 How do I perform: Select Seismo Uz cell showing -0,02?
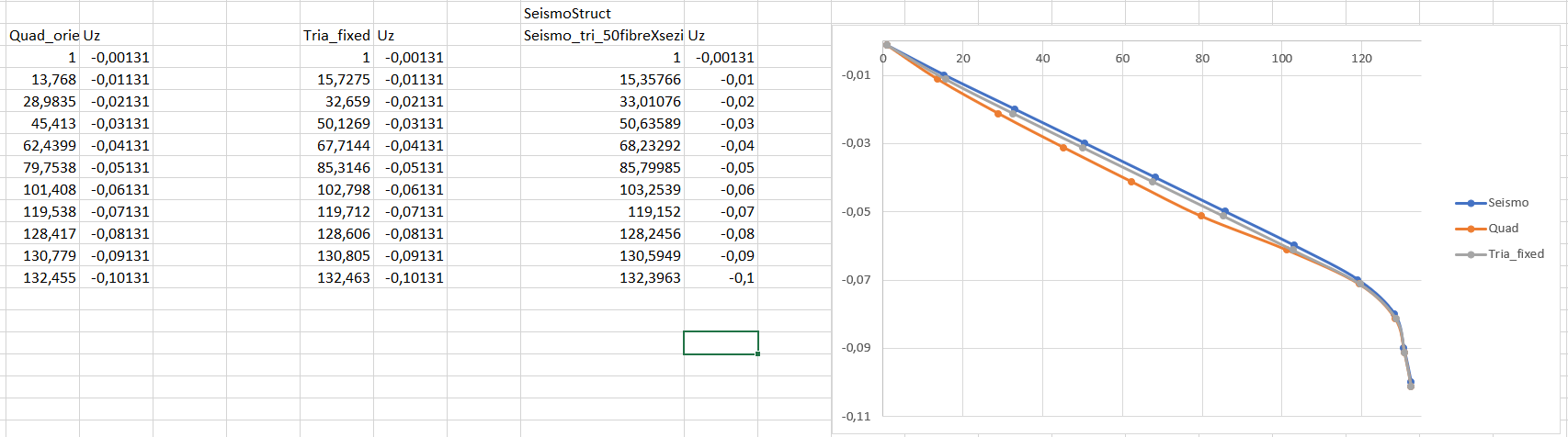coord(722,101)
